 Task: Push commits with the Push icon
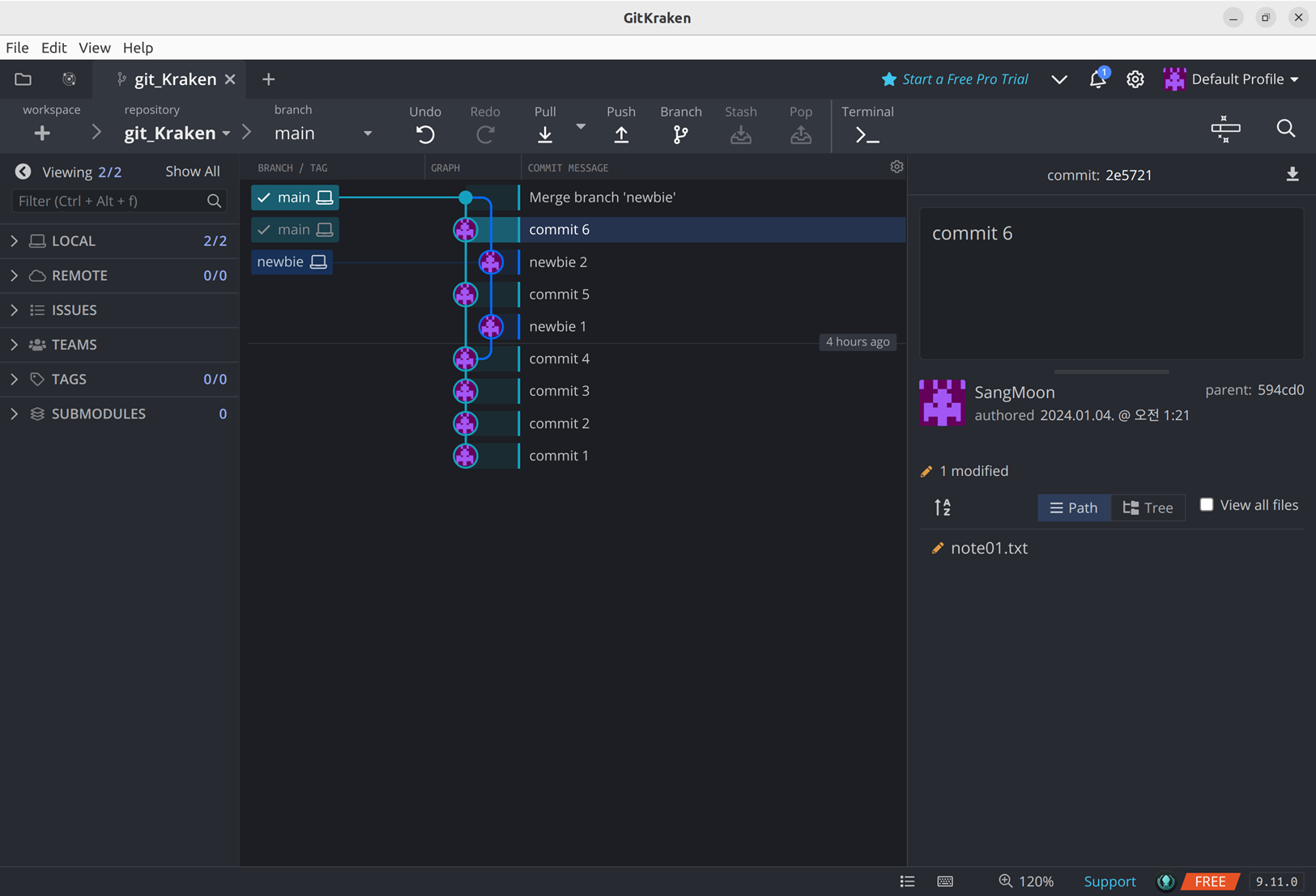tap(621, 134)
